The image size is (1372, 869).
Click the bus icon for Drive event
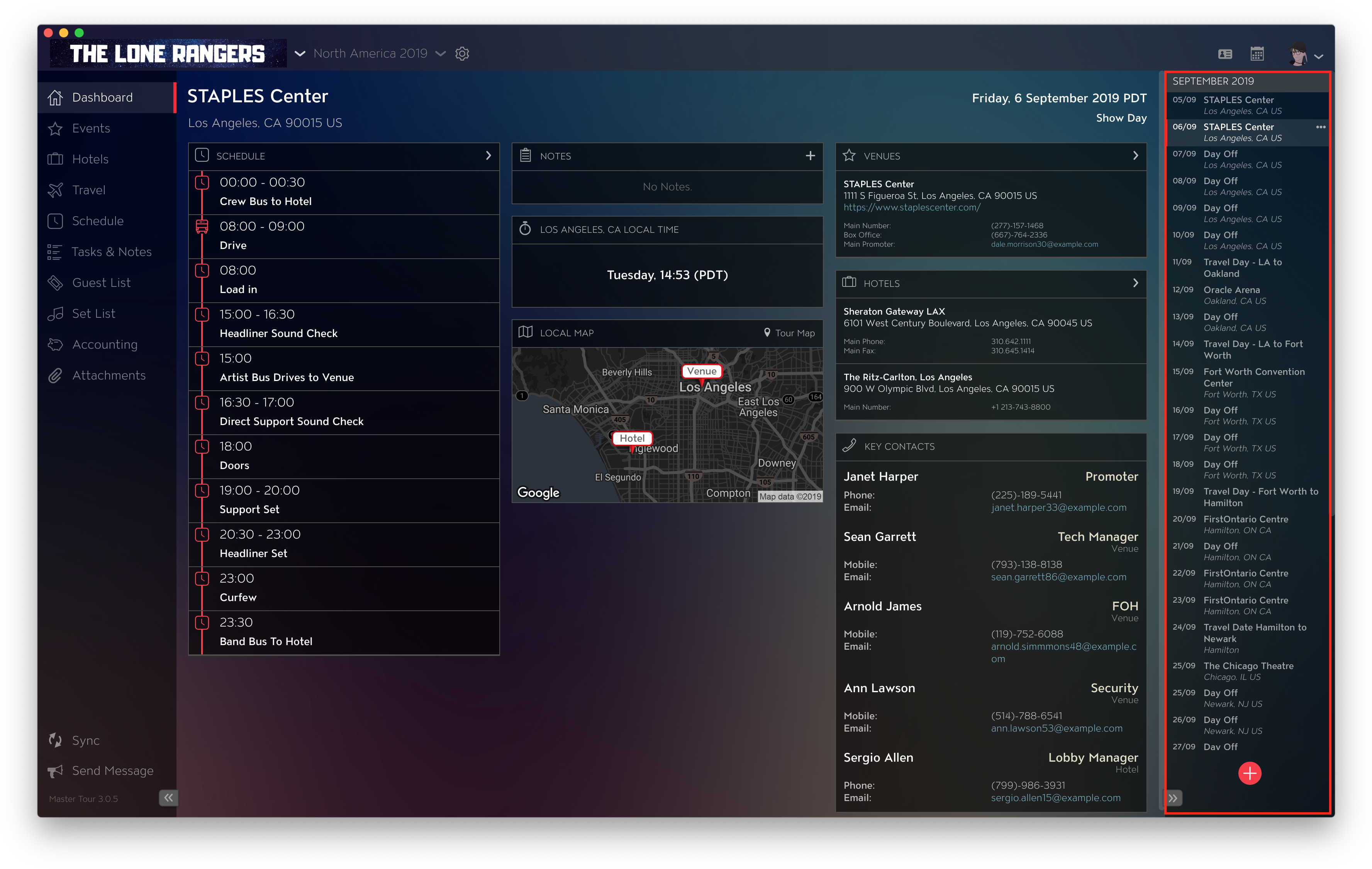[x=202, y=227]
